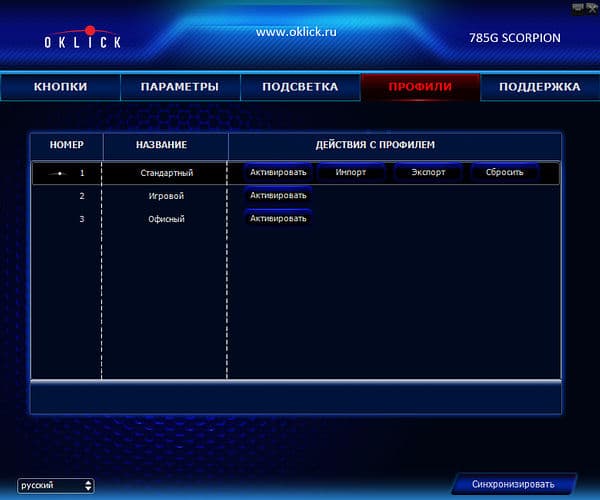Open the ПОДСВЕТКА tab

(x=300, y=87)
